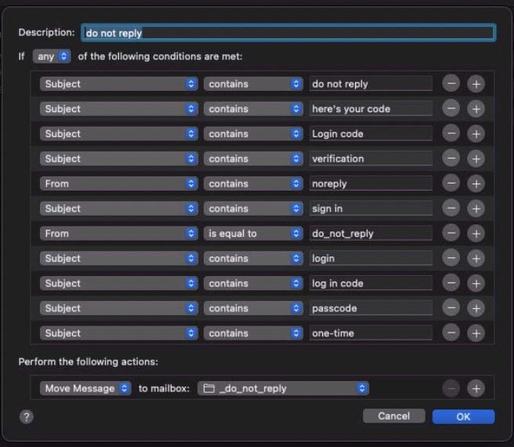Click the 'sign in' value field

[371, 208]
